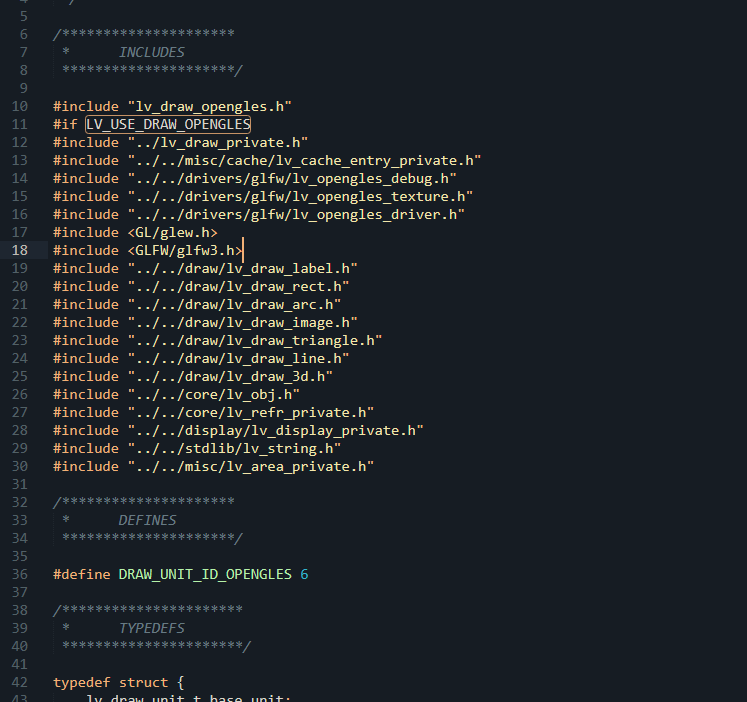Click the value 6 on line 36
747x702 pixels.
click(304, 574)
